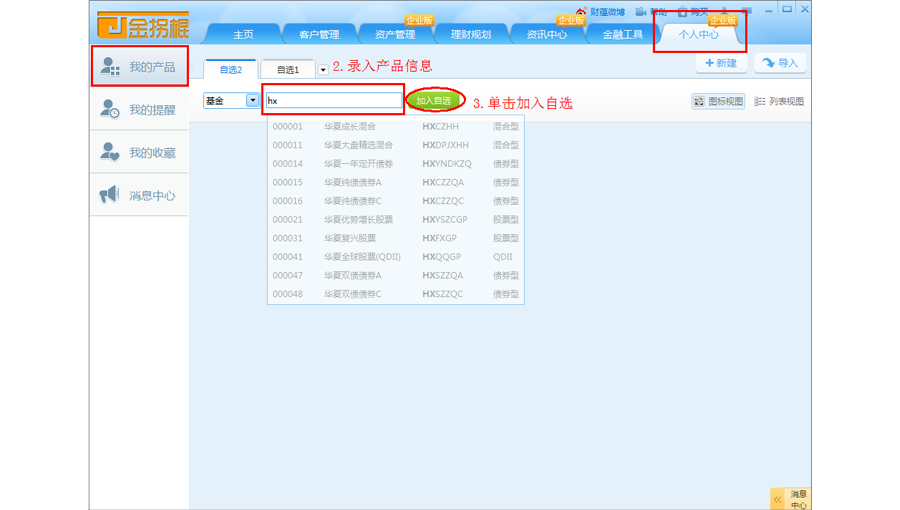Select the 自选1 tab
The height and width of the screenshot is (510, 900).
288,70
